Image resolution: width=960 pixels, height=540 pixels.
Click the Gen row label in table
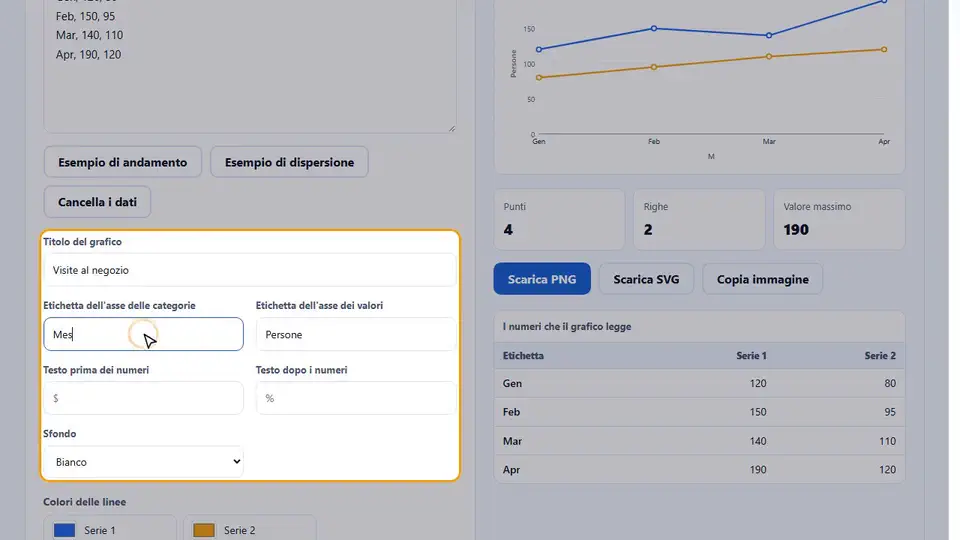[x=512, y=383]
